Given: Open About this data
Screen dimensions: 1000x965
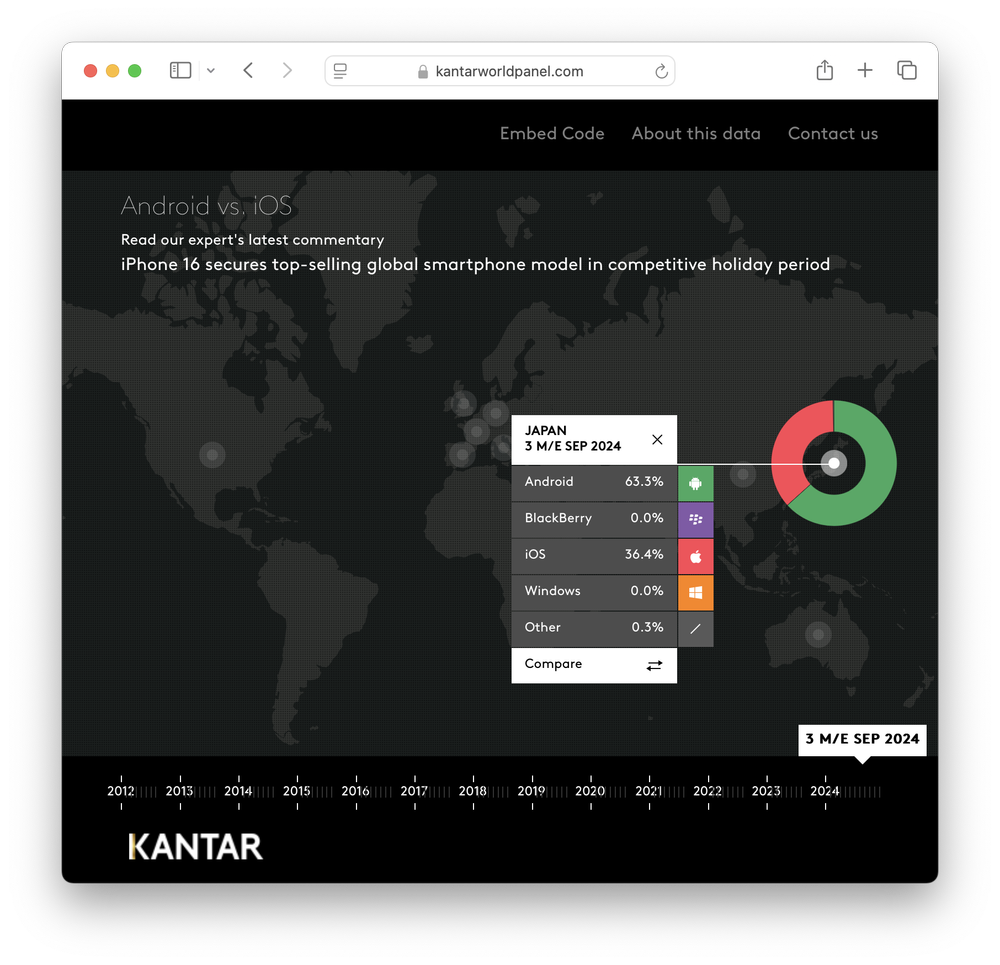Looking at the screenshot, I should pos(696,133).
